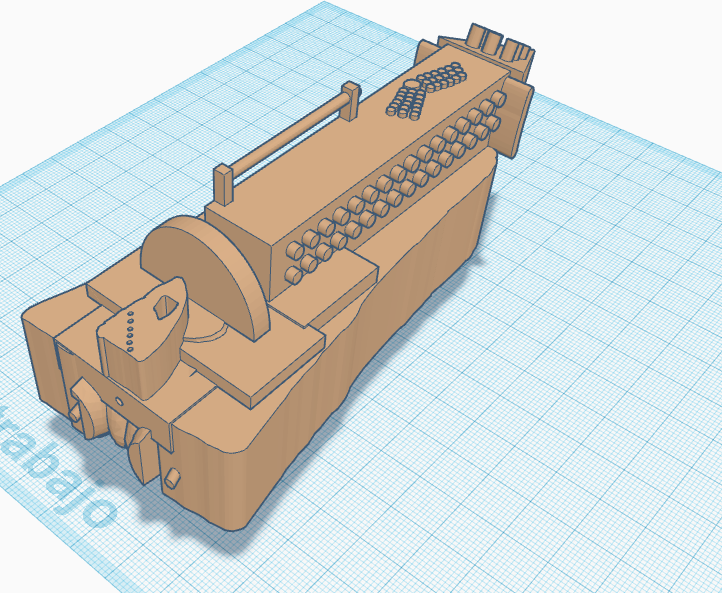Screen dimensions: 722x593
Task: Select the square post at rod's left end
Action: coord(223,185)
